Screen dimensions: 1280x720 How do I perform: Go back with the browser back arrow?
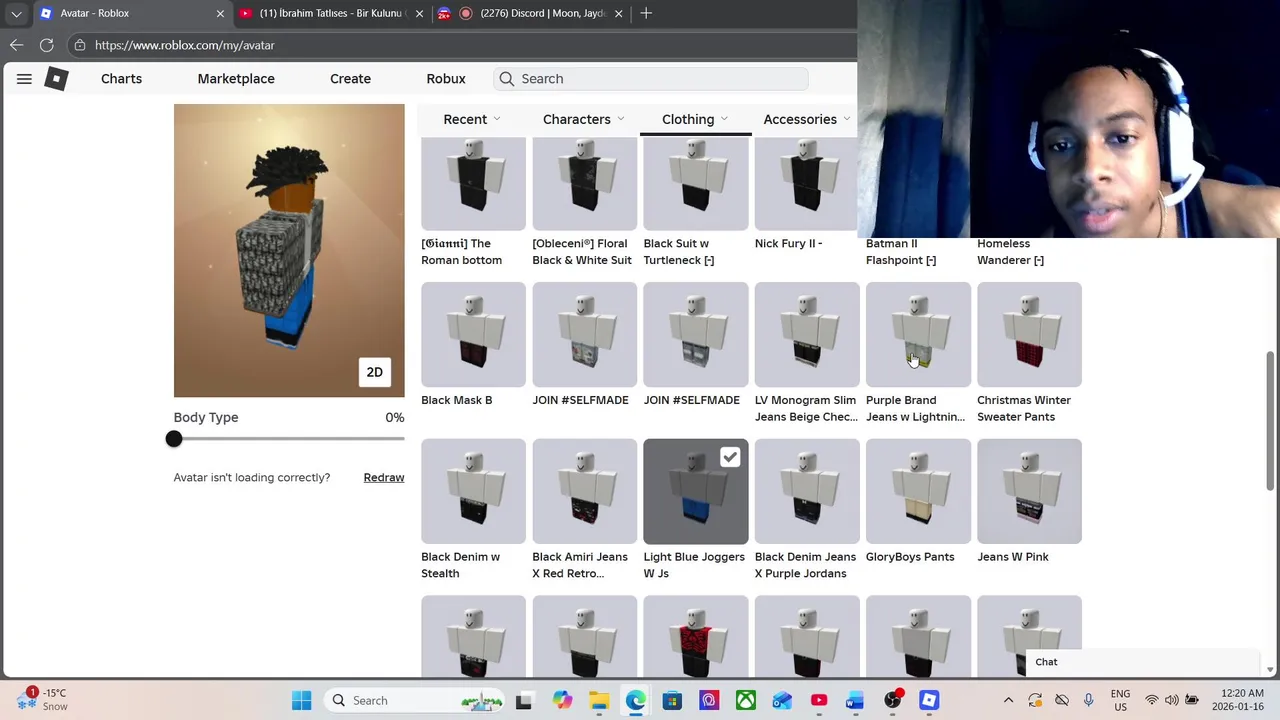16,45
